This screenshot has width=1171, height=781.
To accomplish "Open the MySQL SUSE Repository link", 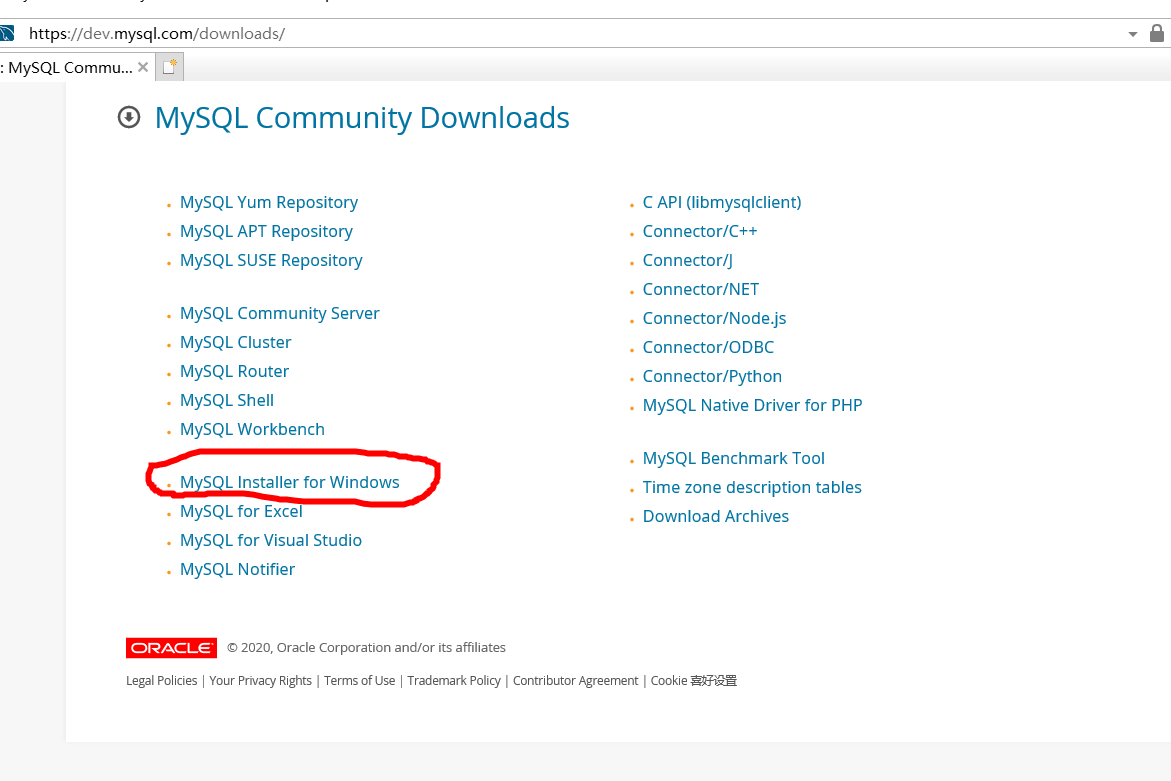I will 271,261.
